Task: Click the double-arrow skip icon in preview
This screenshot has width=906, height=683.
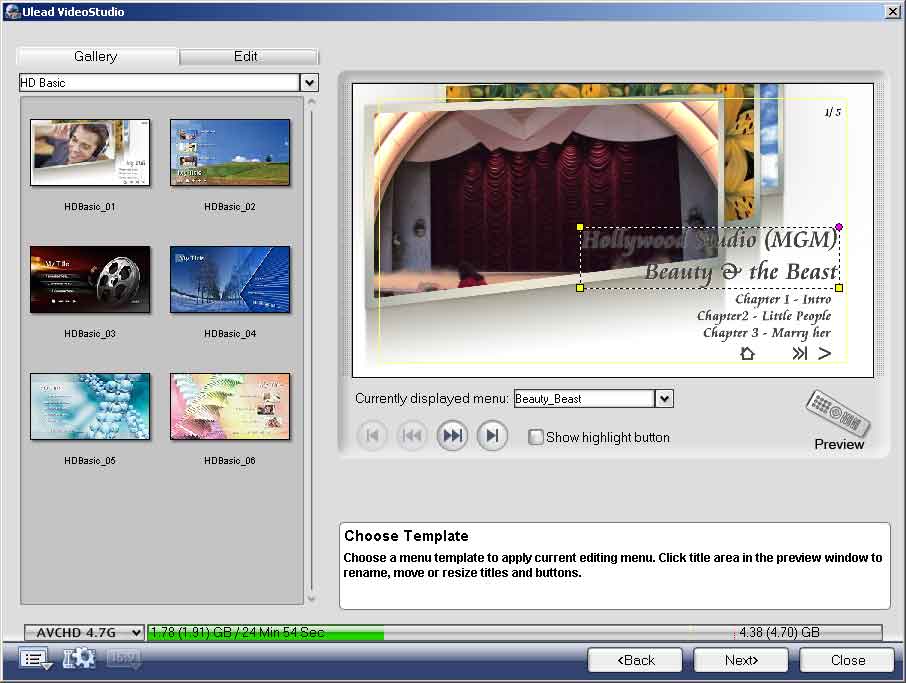Action: 799,354
